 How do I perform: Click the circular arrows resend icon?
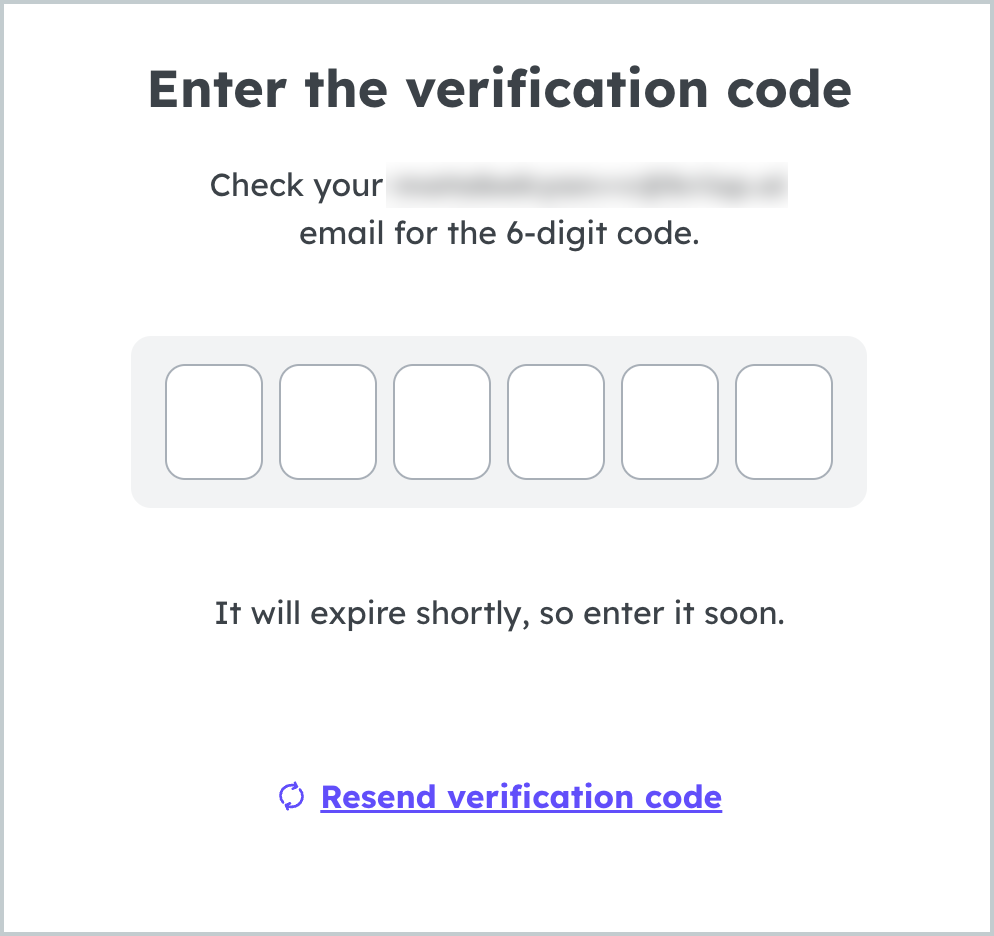pos(292,797)
